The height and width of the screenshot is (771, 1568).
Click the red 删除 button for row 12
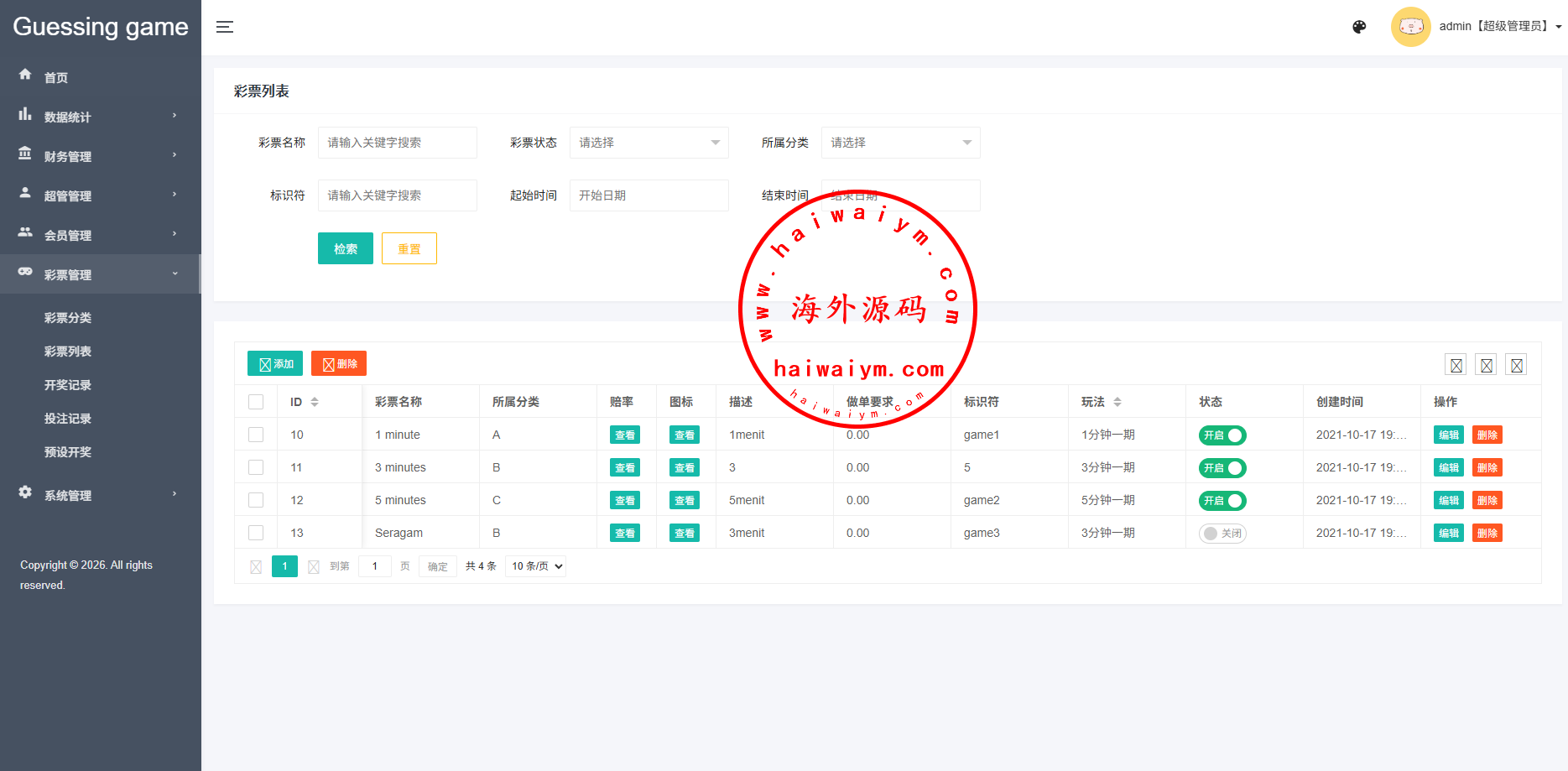click(x=1487, y=501)
